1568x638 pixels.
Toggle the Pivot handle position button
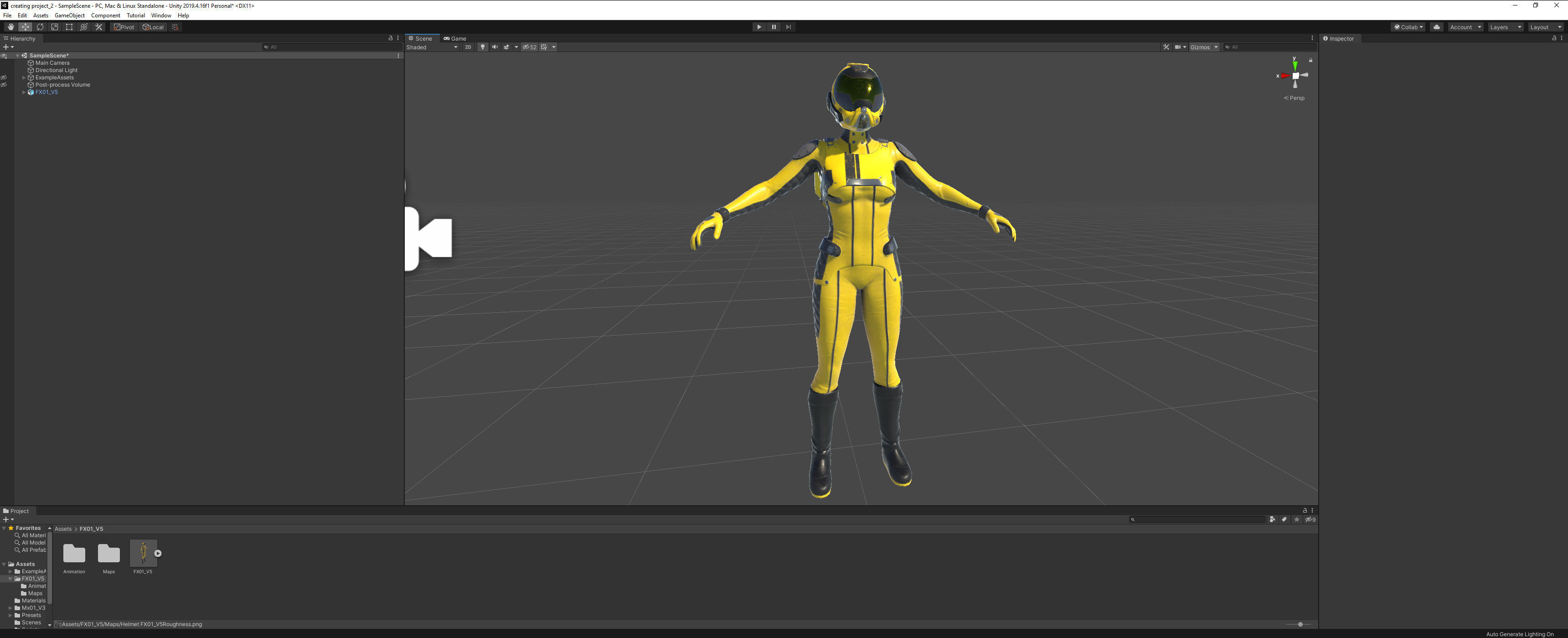coord(124,27)
